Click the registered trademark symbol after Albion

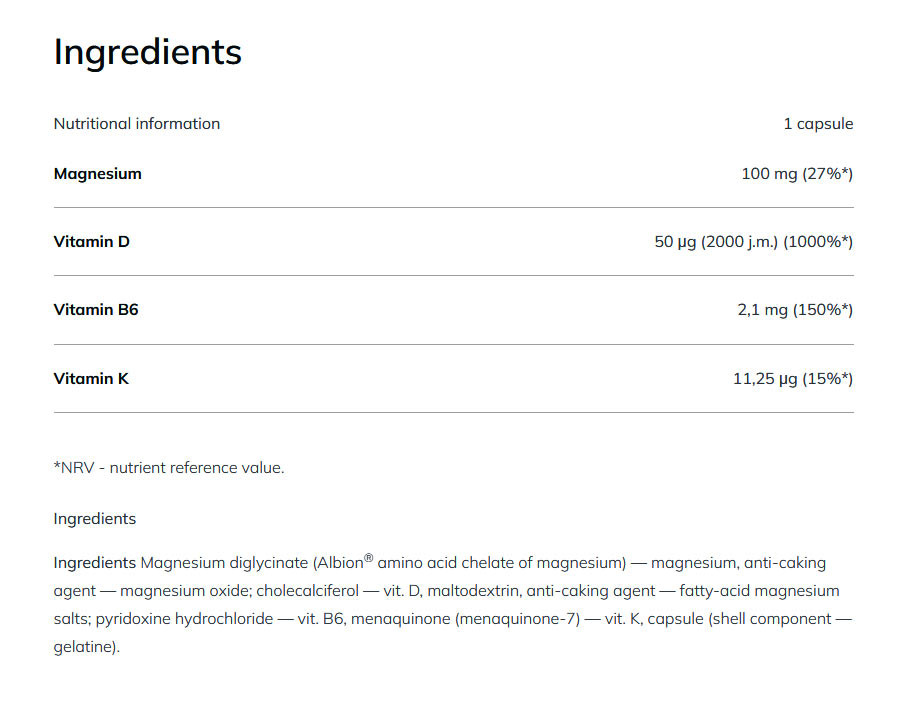(x=368, y=558)
